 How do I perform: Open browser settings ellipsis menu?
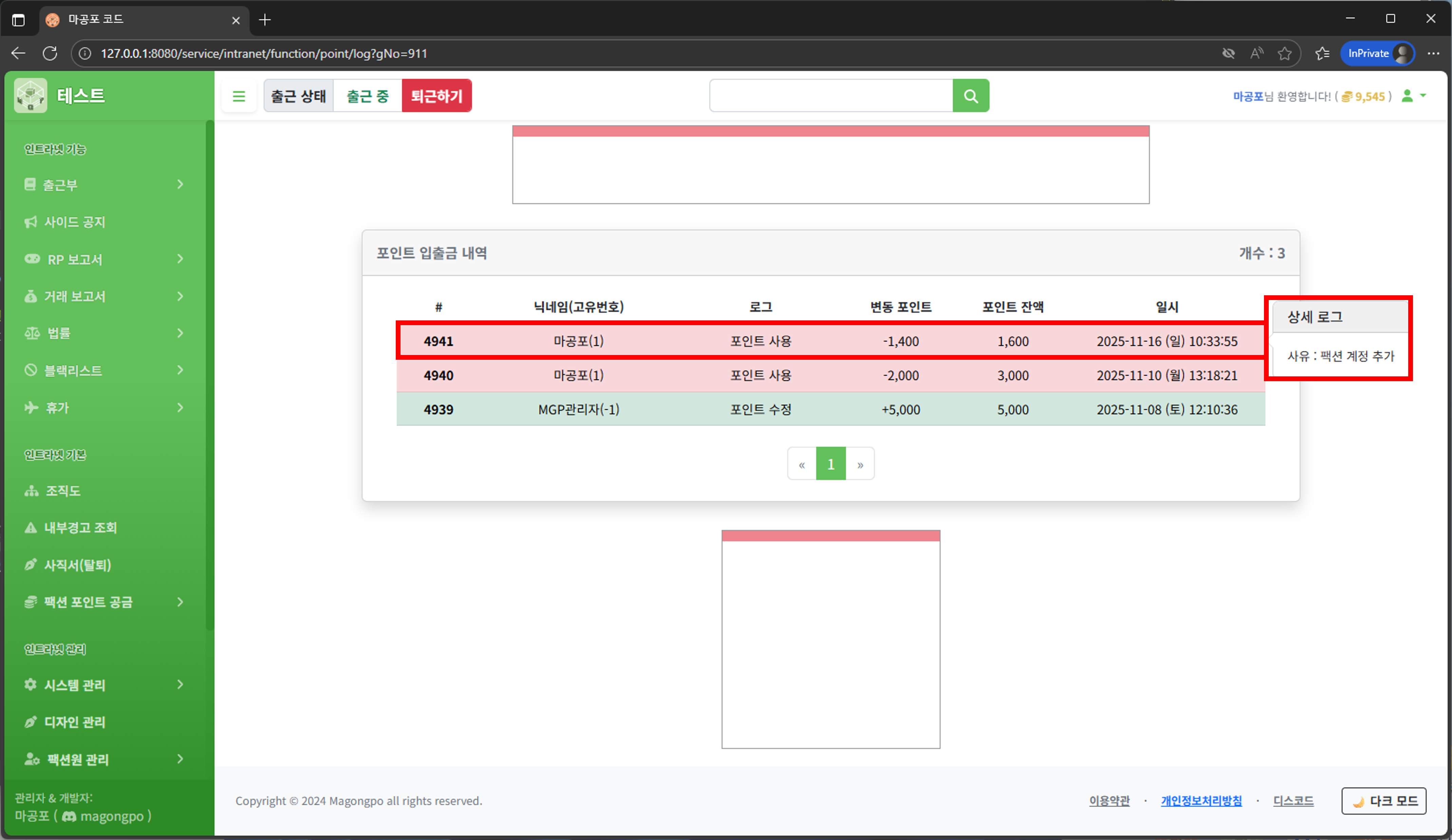point(1433,54)
